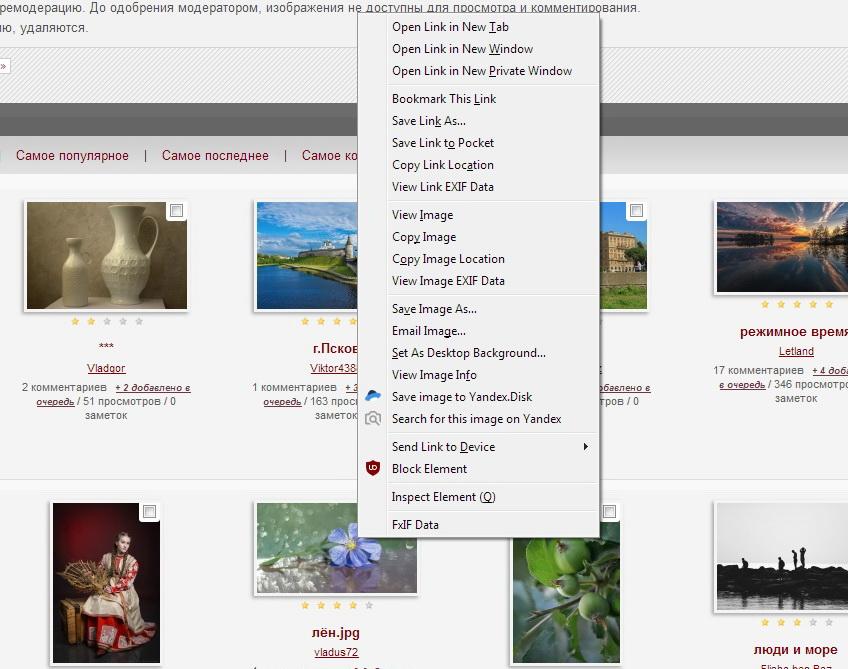Visit author Vladgor's profile link
This screenshot has height=669, width=848.
(x=106, y=368)
